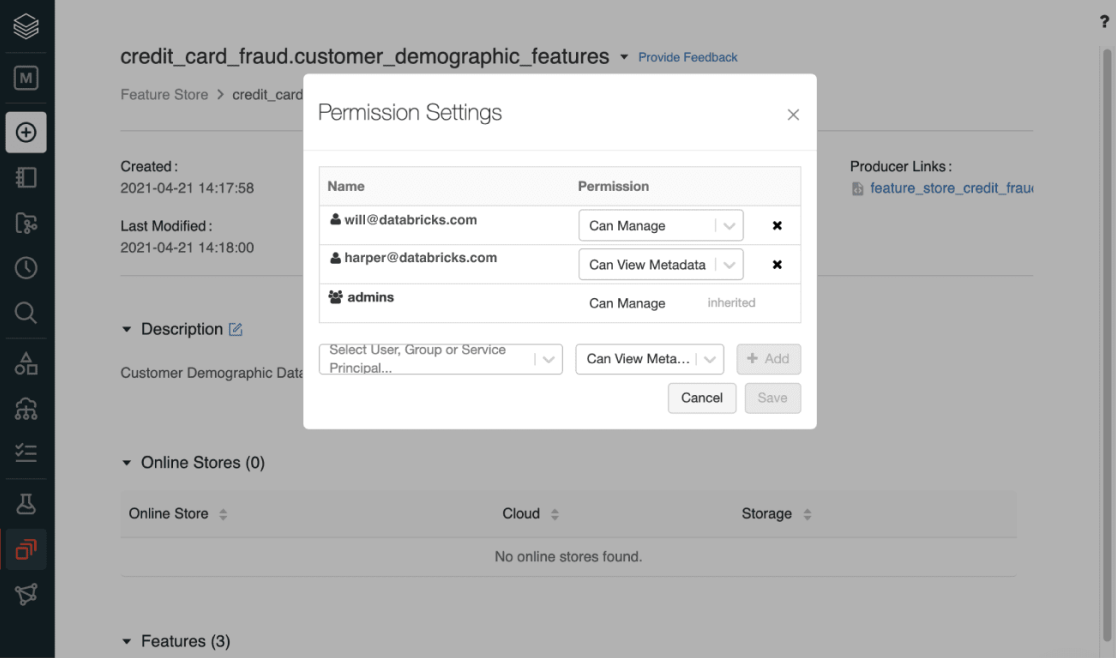Close the Permission Settings dialog
This screenshot has height=658, width=1116.
793,115
